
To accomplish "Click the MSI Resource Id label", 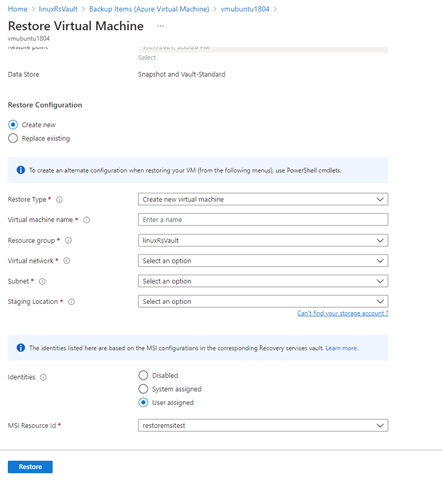I will [32, 426].
